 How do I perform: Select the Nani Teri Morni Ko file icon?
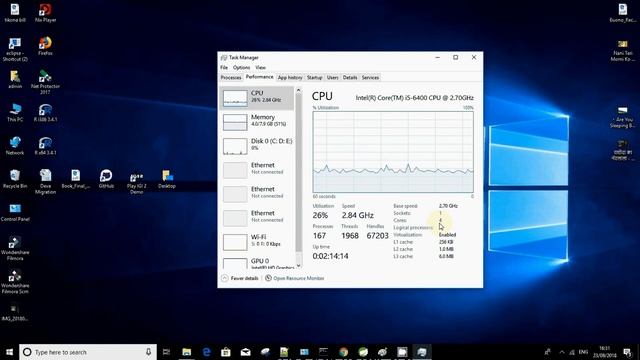[x=622, y=50]
